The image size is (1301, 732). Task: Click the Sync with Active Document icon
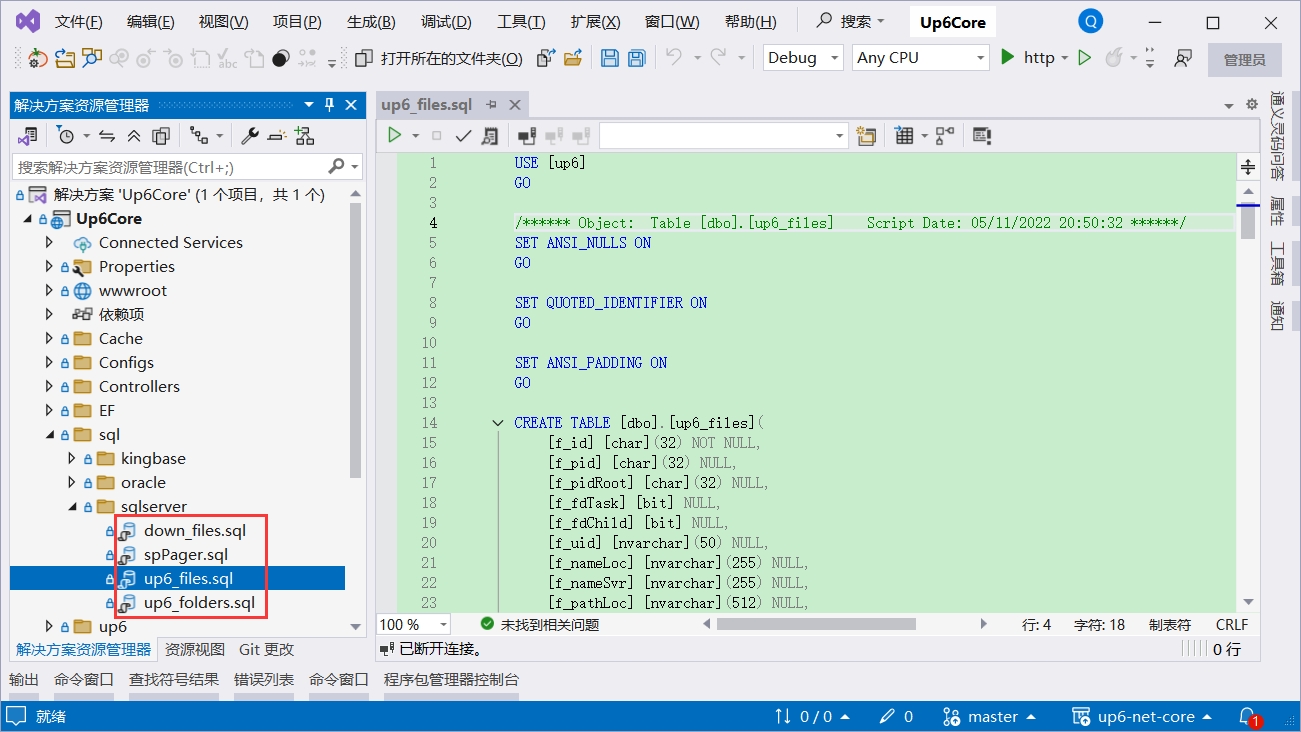[x=107, y=135]
